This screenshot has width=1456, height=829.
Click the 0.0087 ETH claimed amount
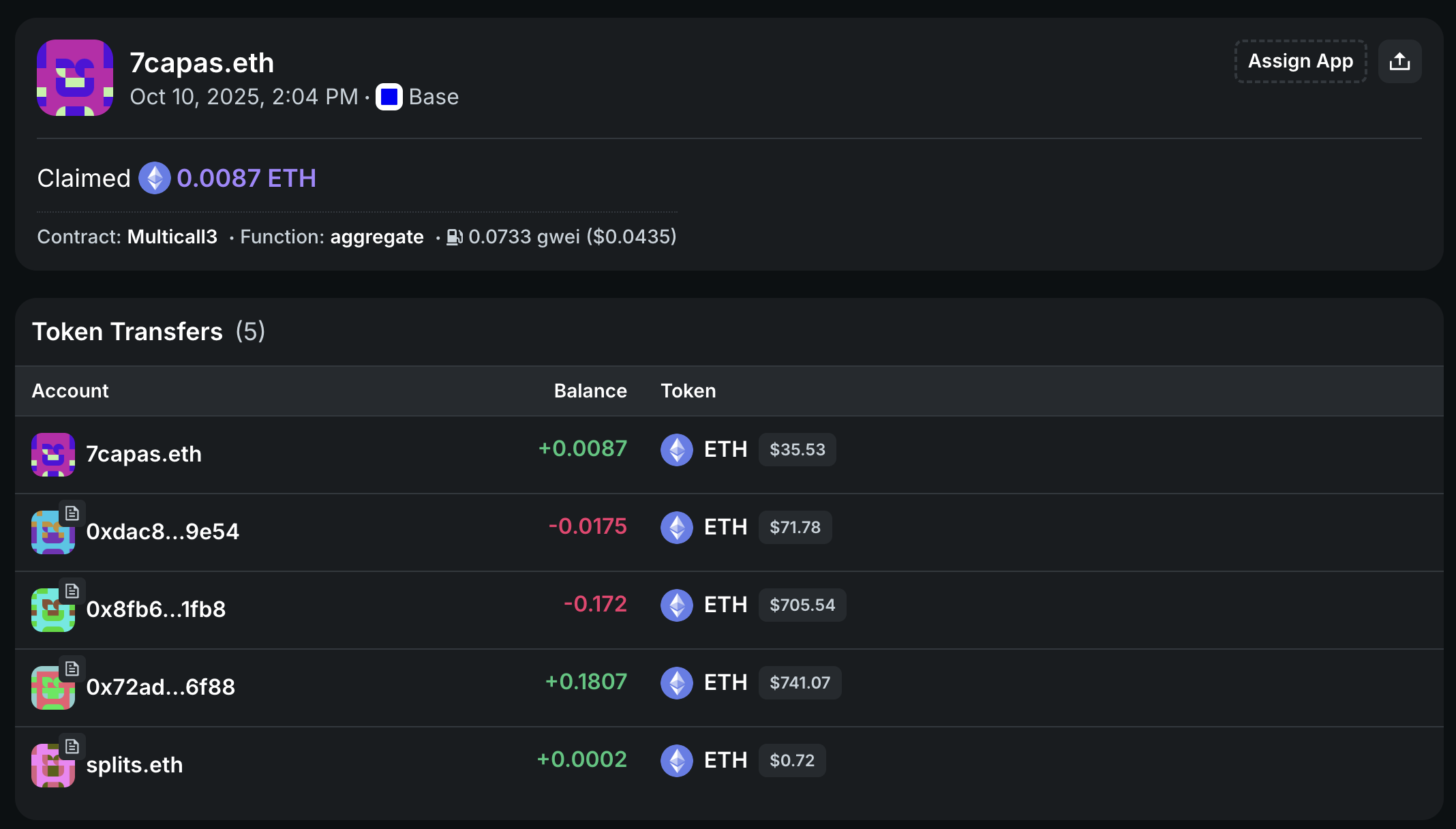tap(246, 178)
